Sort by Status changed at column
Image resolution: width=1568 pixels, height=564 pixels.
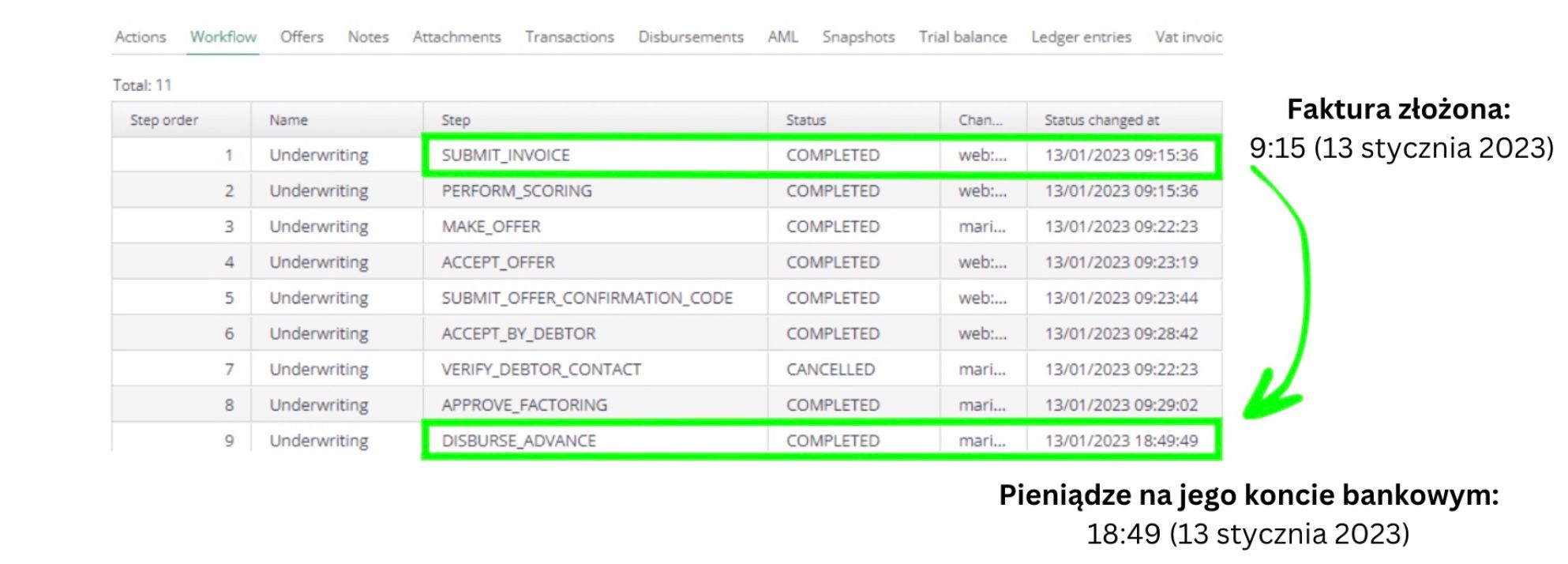[x=1101, y=120]
